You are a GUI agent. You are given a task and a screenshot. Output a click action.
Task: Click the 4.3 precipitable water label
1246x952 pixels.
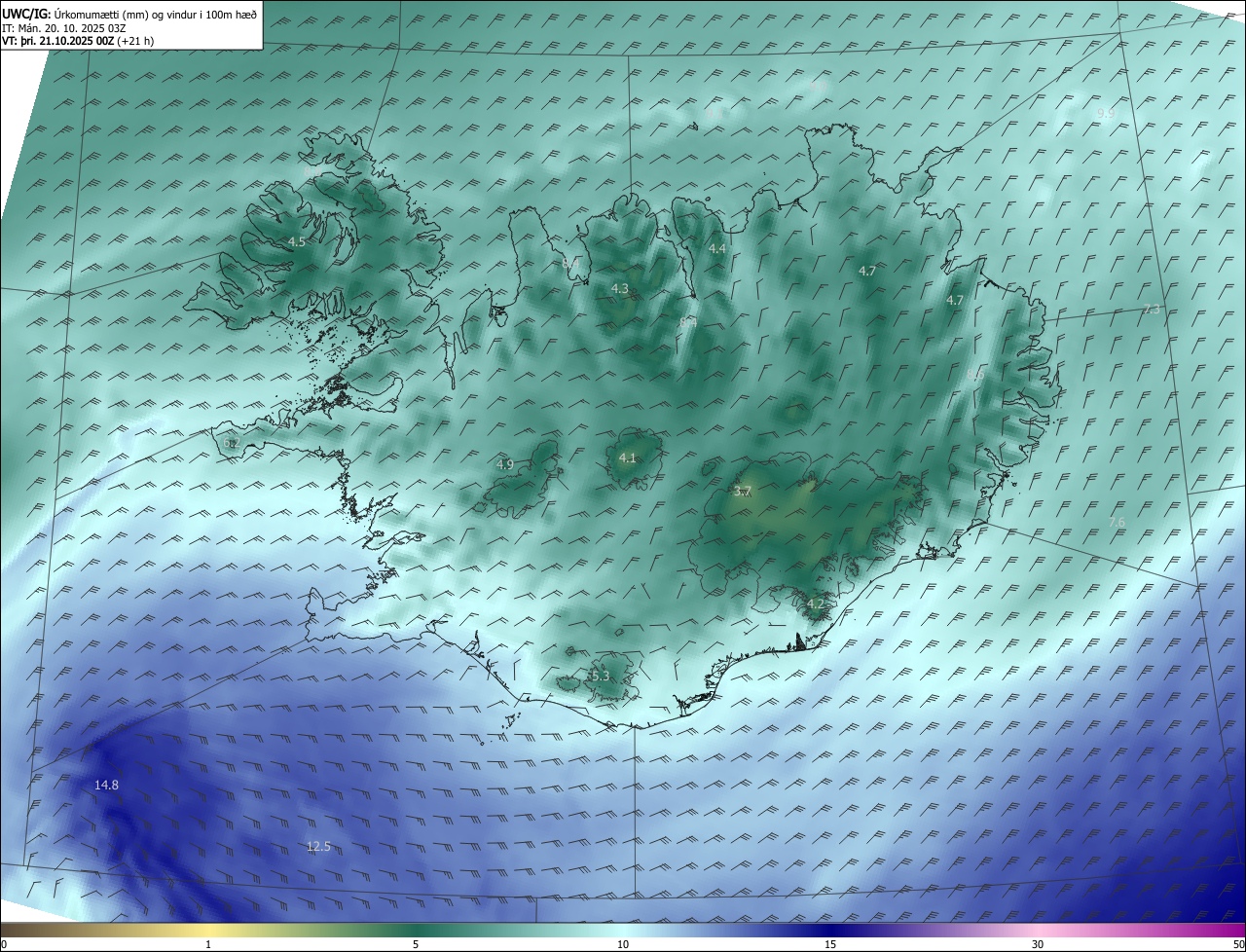(x=620, y=288)
